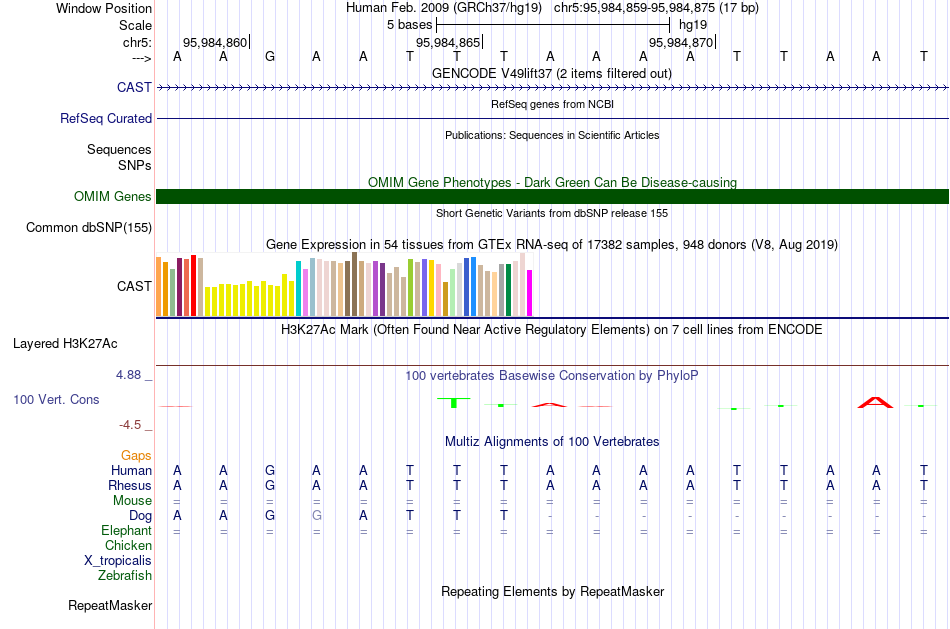This screenshot has width=950, height=629.
Task: Click the H3K27Ac Mark track title
Action: click(x=552, y=330)
